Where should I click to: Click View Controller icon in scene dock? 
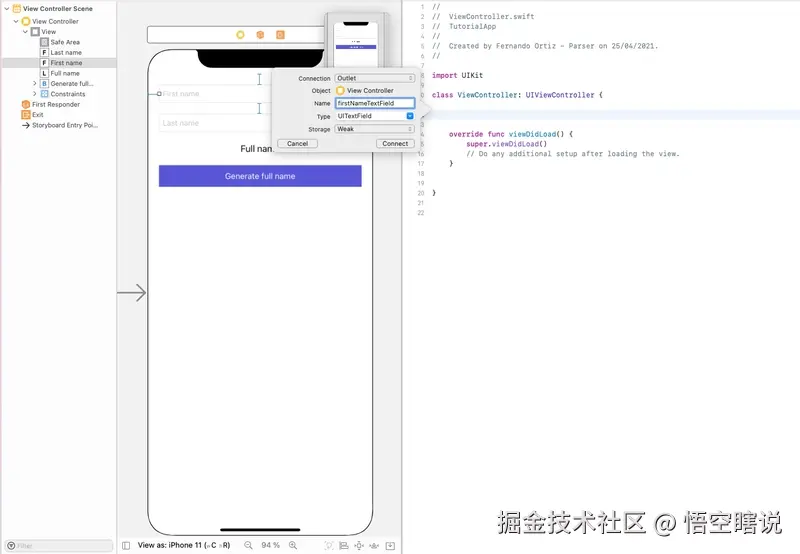240,35
